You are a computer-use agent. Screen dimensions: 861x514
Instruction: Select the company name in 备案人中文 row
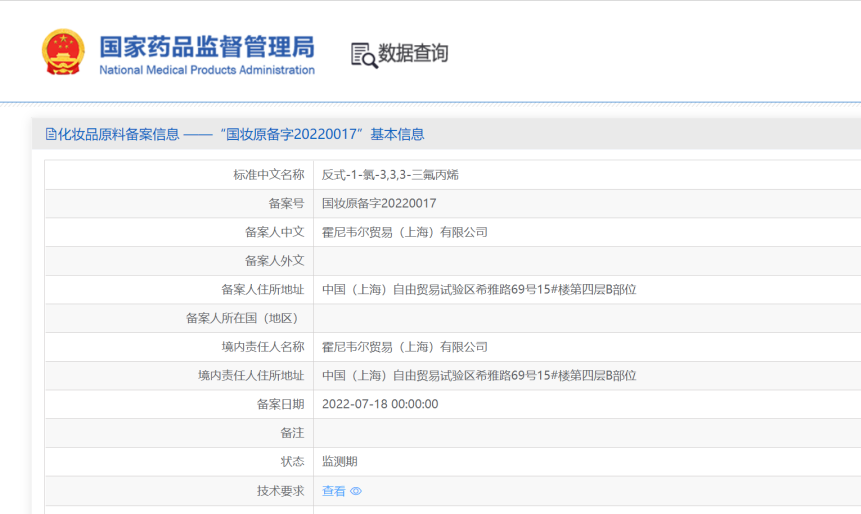405,232
